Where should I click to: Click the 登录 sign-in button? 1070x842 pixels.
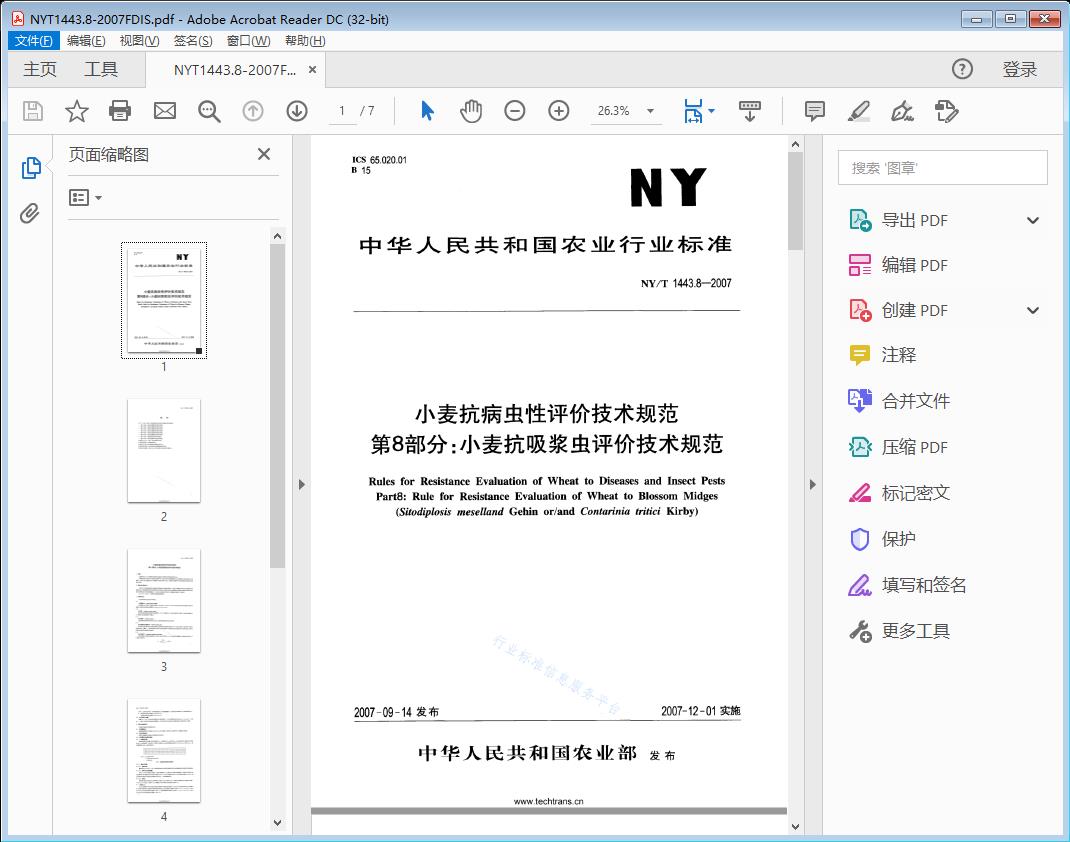click(1019, 69)
